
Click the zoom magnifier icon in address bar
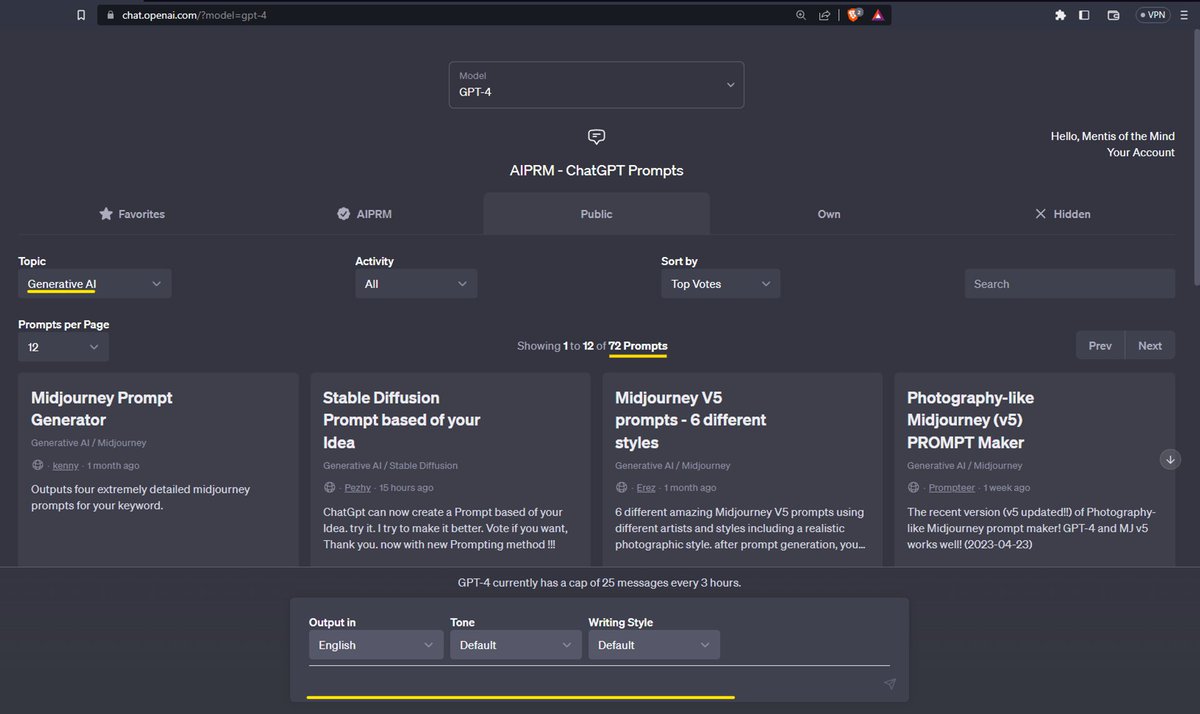(801, 15)
